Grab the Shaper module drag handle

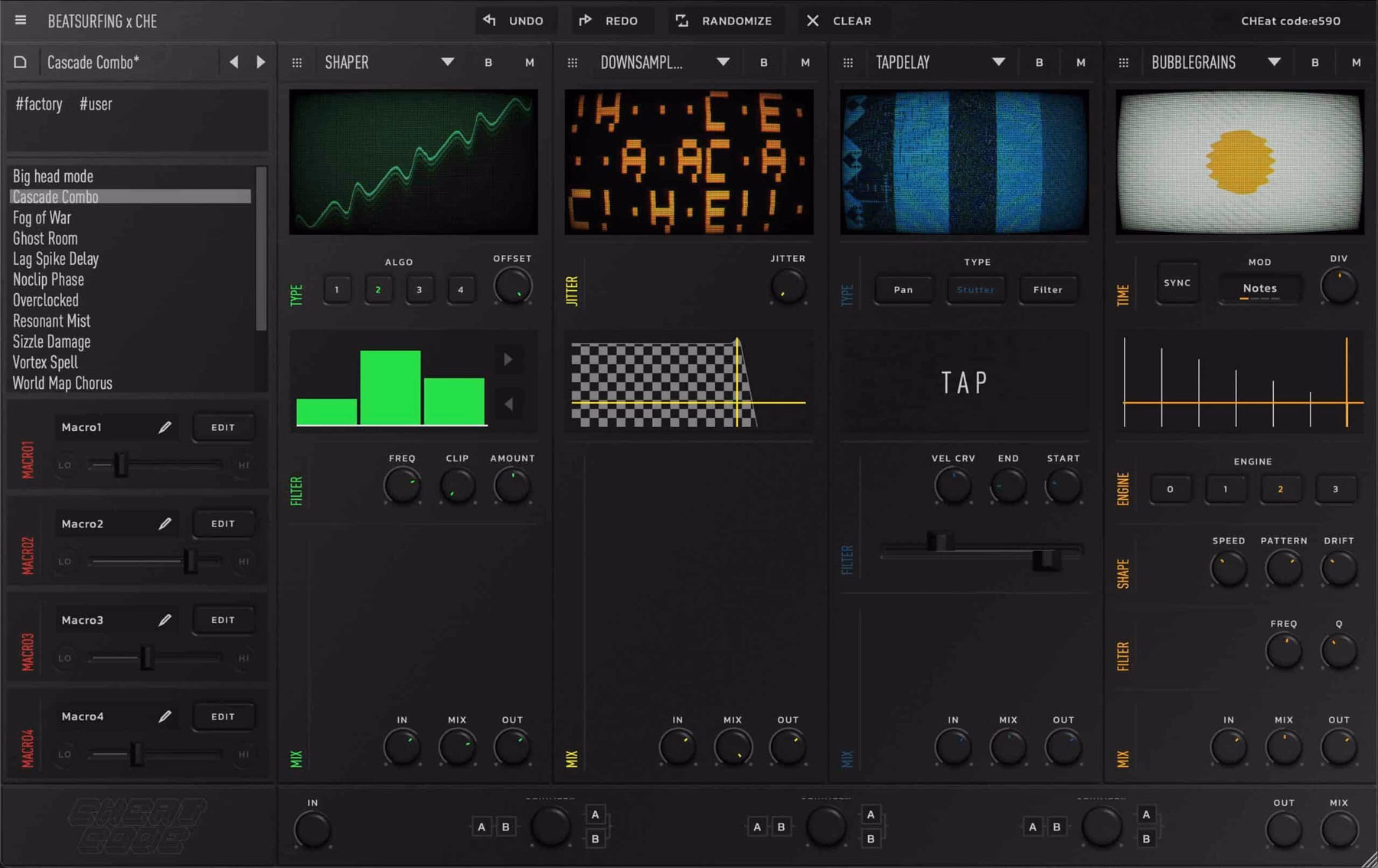297,63
